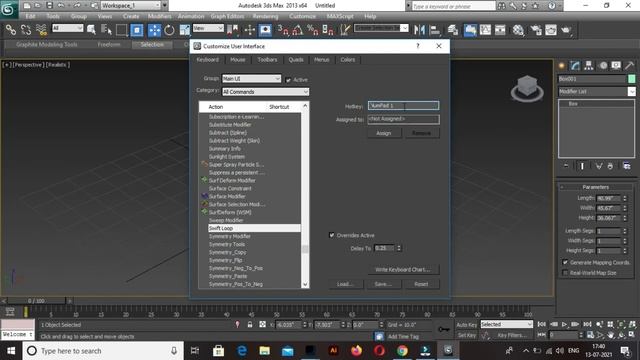Viewport: 640px width, 360px height.
Task: Uncheck Generate Mapping Coords
Action: point(565,262)
